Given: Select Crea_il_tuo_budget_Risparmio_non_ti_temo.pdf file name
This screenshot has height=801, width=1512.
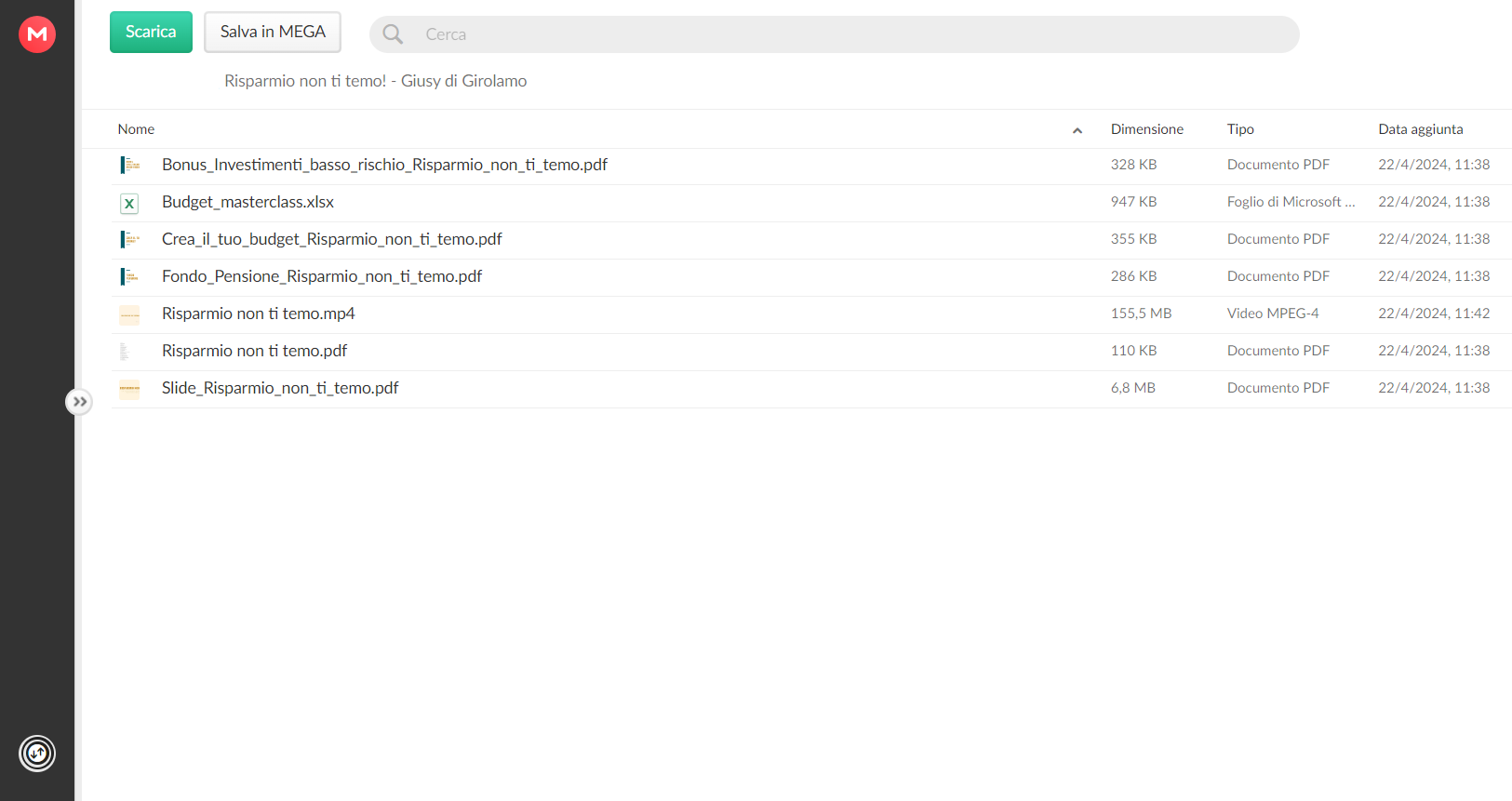Looking at the screenshot, I should point(331,239).
